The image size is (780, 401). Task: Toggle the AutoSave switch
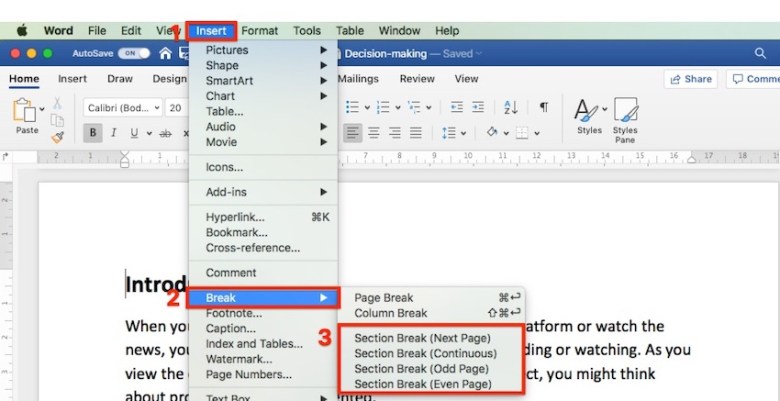134,53
